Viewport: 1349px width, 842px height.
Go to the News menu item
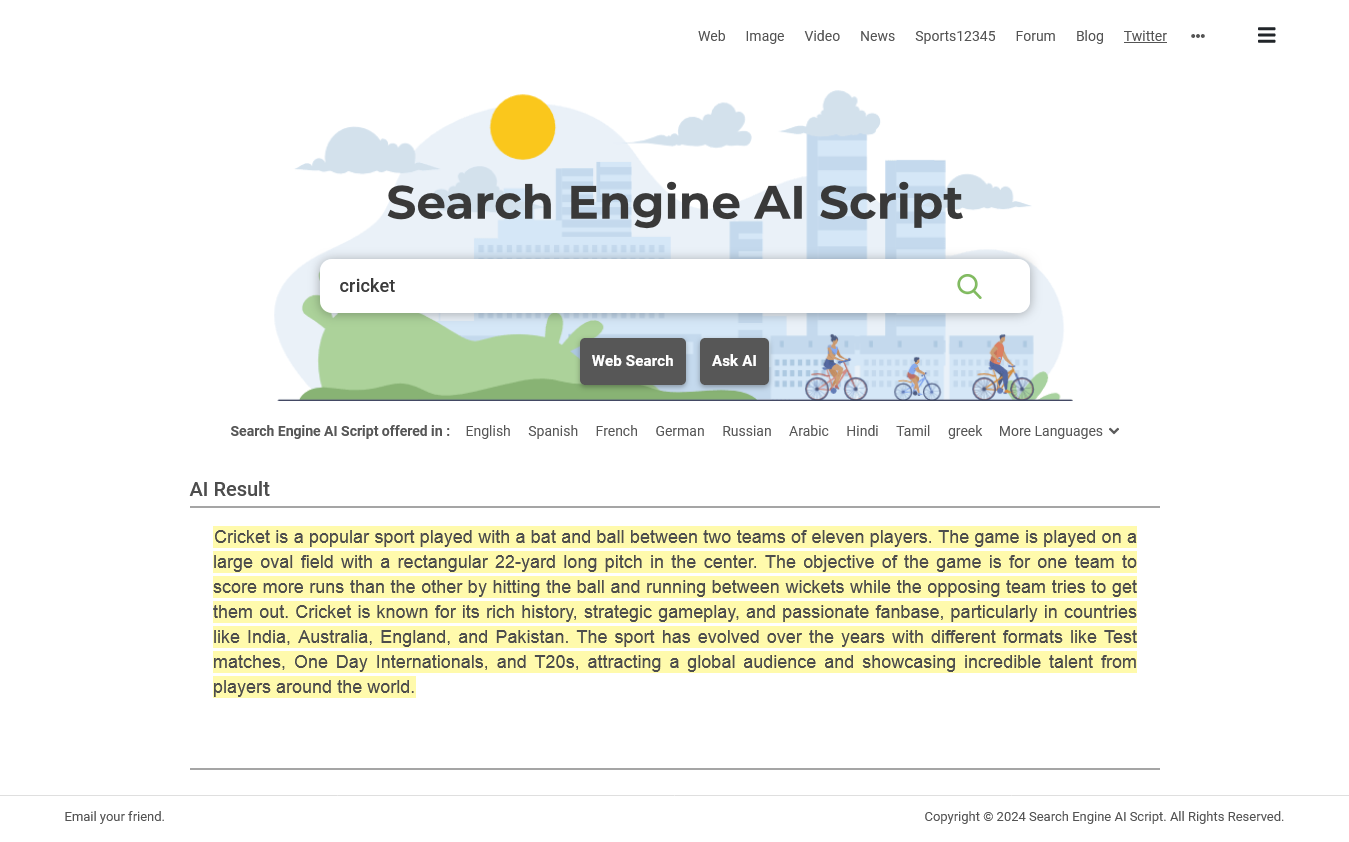pyautogui.click(x=877, y=36)
